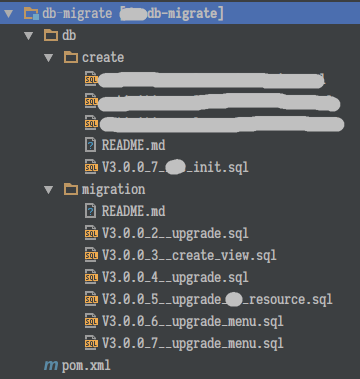This screenshot has height=379, width=360.
Task: Select README.md in the migration folder
Action: click(x=133, y=211)
